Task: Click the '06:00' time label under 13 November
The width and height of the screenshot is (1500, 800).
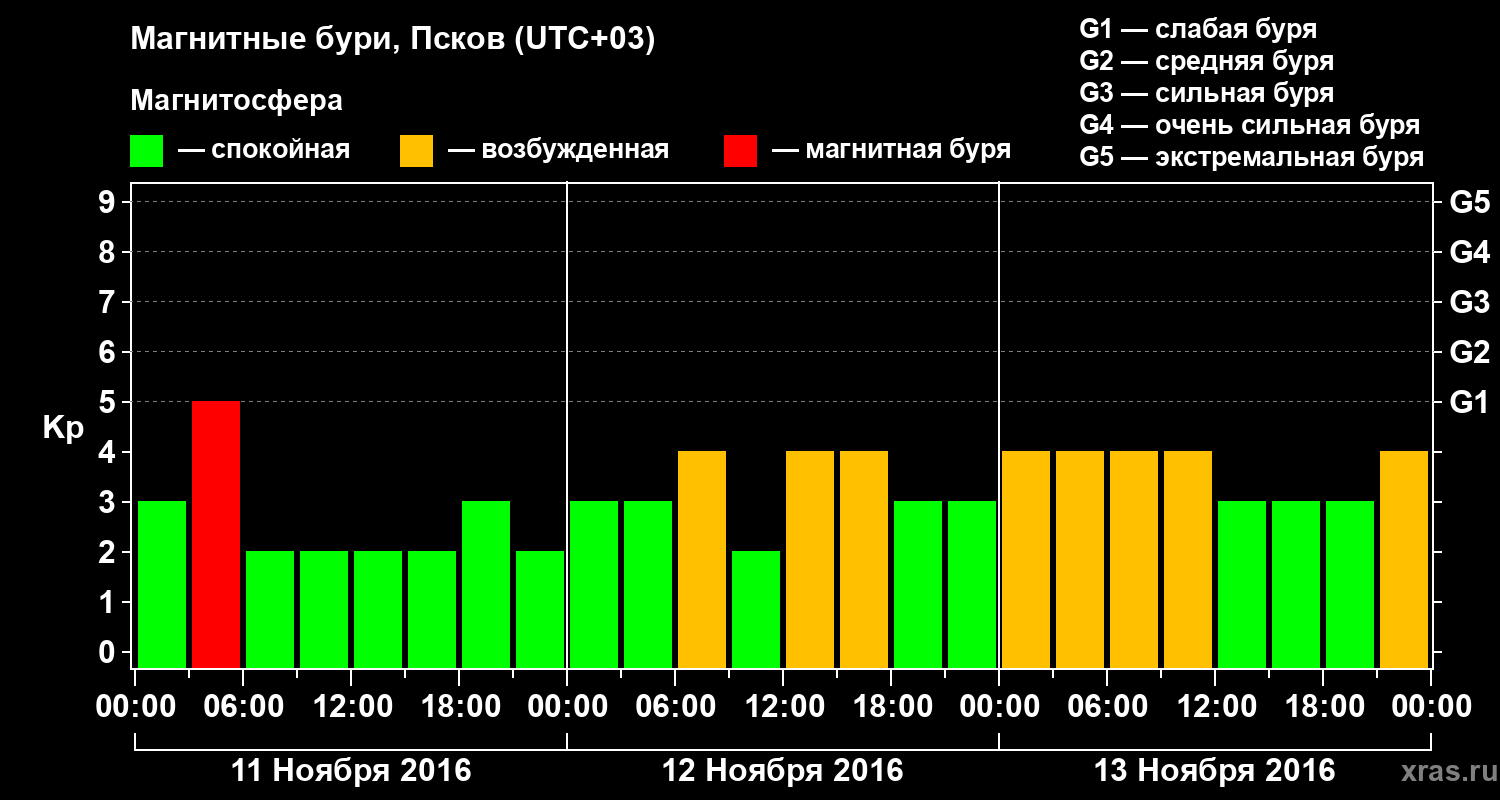Action: click(1107, 707)
